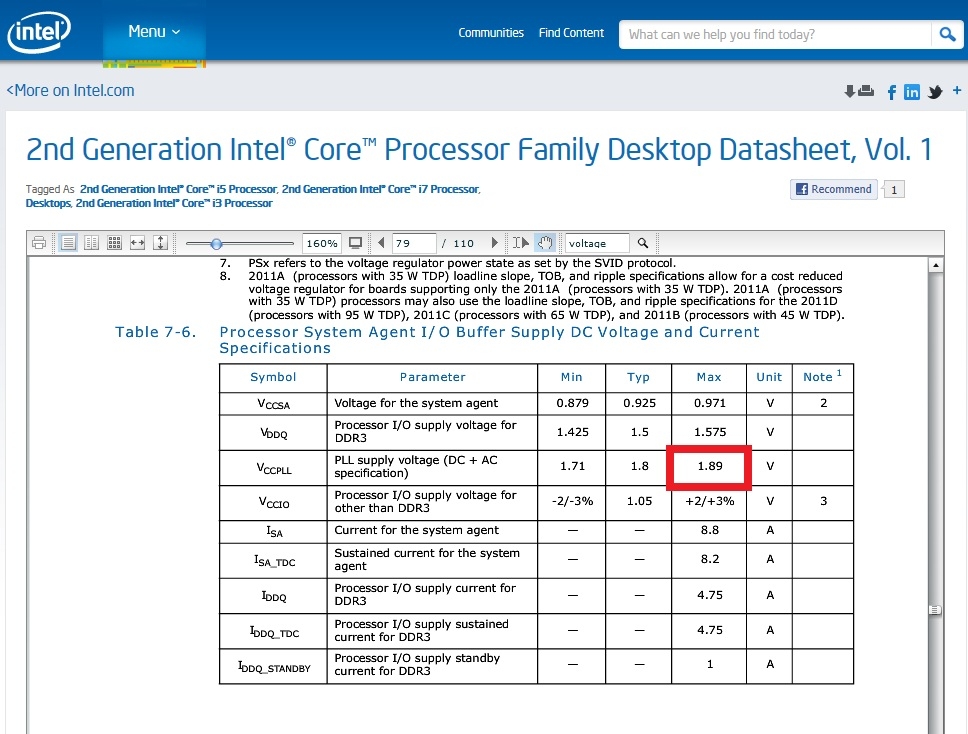Viewport: 968px width, 734px height.
Task: Activate the text selection tool
Action: pyautogui.click(x=520, y=243)
